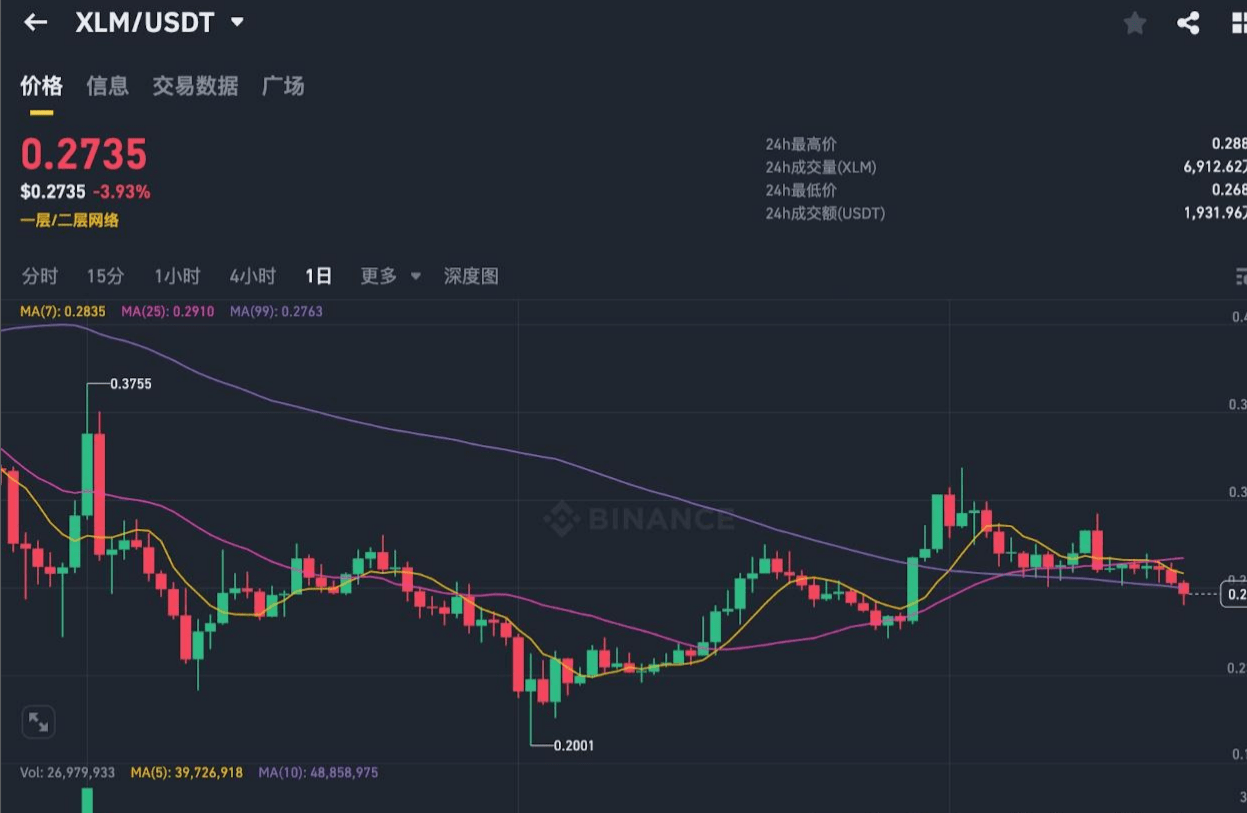Viewport: 1247px width, 813px height.
Task: Open the share icon
Action: click(1188, 23)
